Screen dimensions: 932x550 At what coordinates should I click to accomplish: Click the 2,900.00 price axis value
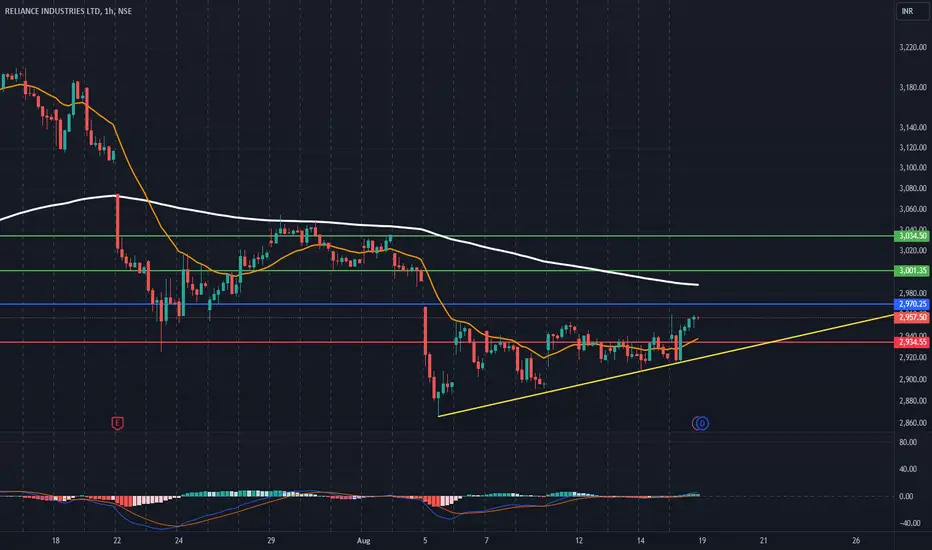click(x=912, y=379)
